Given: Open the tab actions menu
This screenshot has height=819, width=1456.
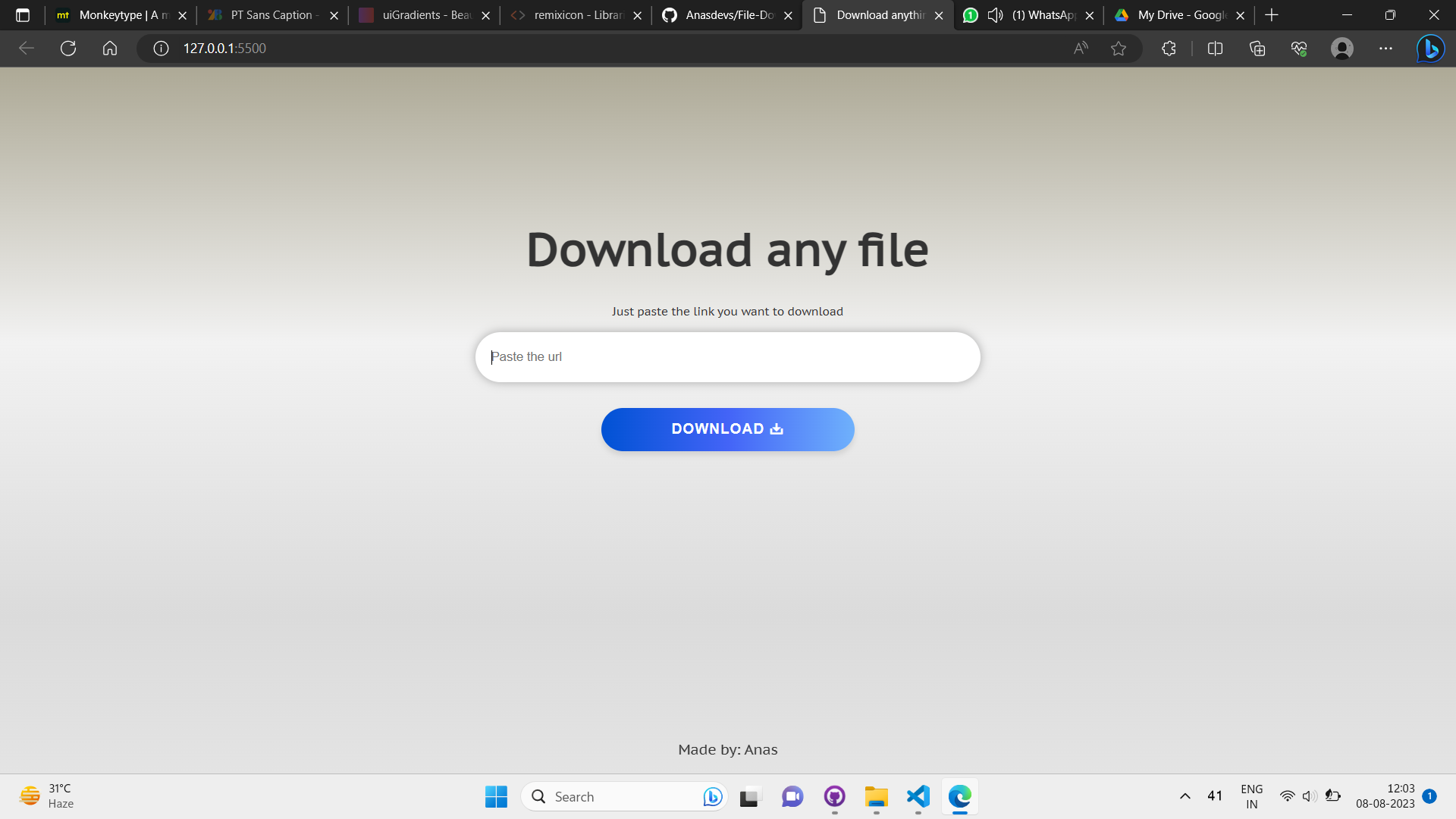Looking at the screenshot, I should coord(24,15).
